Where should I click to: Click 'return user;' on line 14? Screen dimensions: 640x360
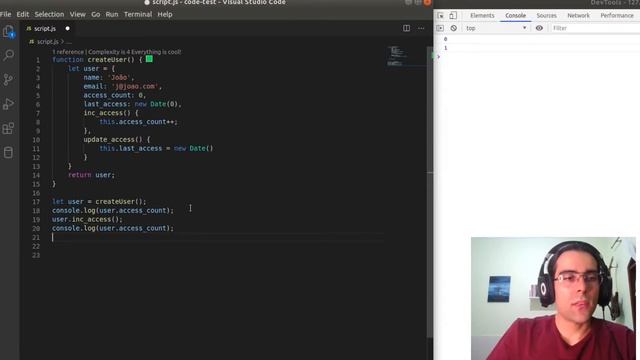pos(91,175)
